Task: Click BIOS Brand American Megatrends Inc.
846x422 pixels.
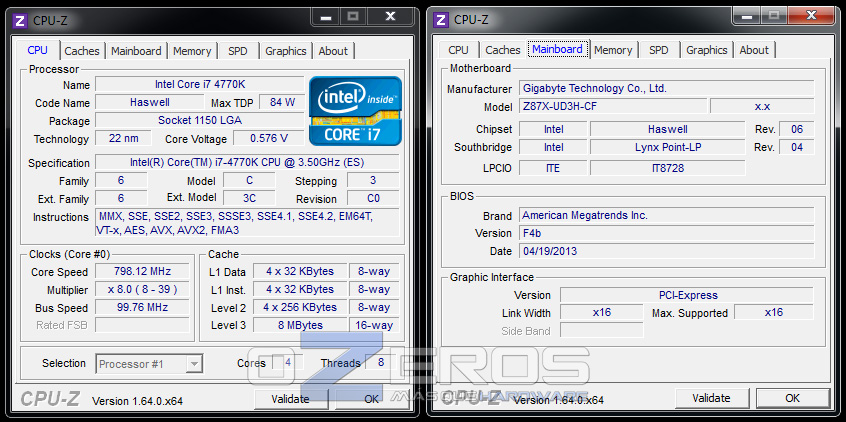Action: tap(666, 215)
